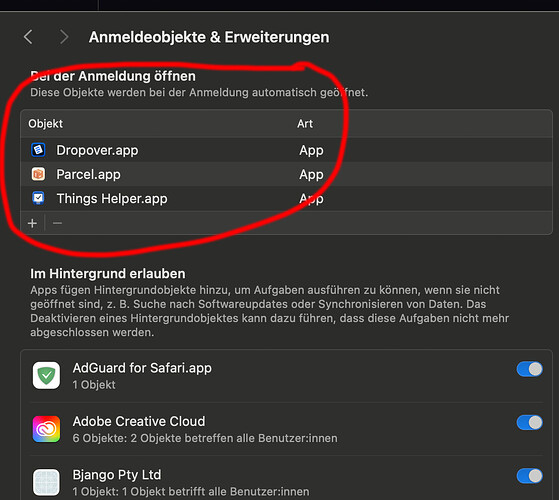Click the Adobe Creative Cloud icon
The image size is (559, 500).
point(46,429)
